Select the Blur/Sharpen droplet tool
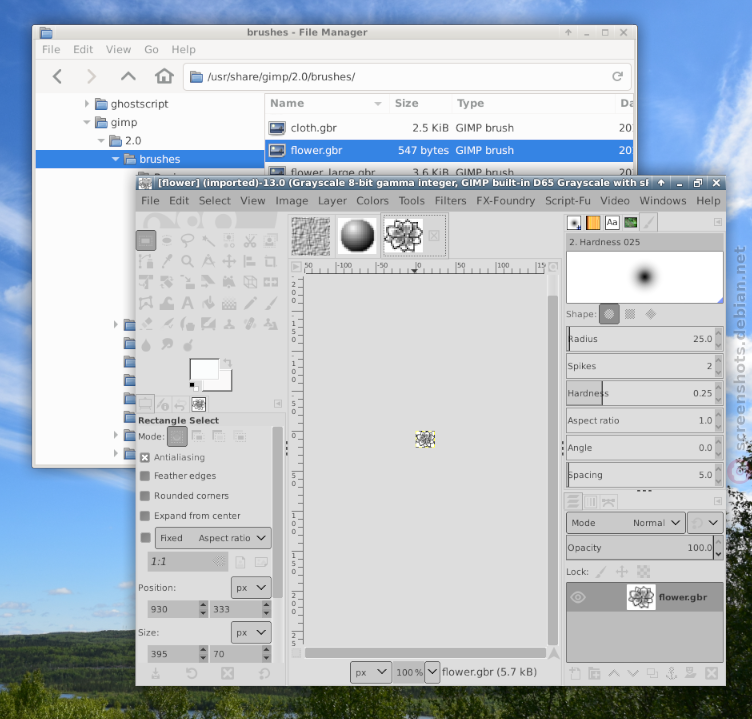This screenshot has height=719, width=752. [146, 345]
